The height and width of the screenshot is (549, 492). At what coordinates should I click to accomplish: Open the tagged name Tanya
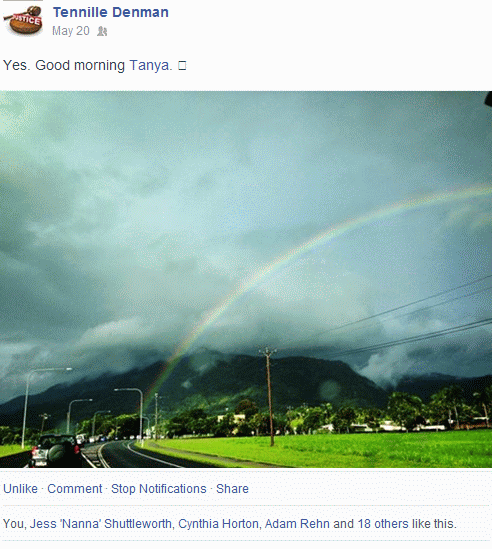(x=151, y=65)
